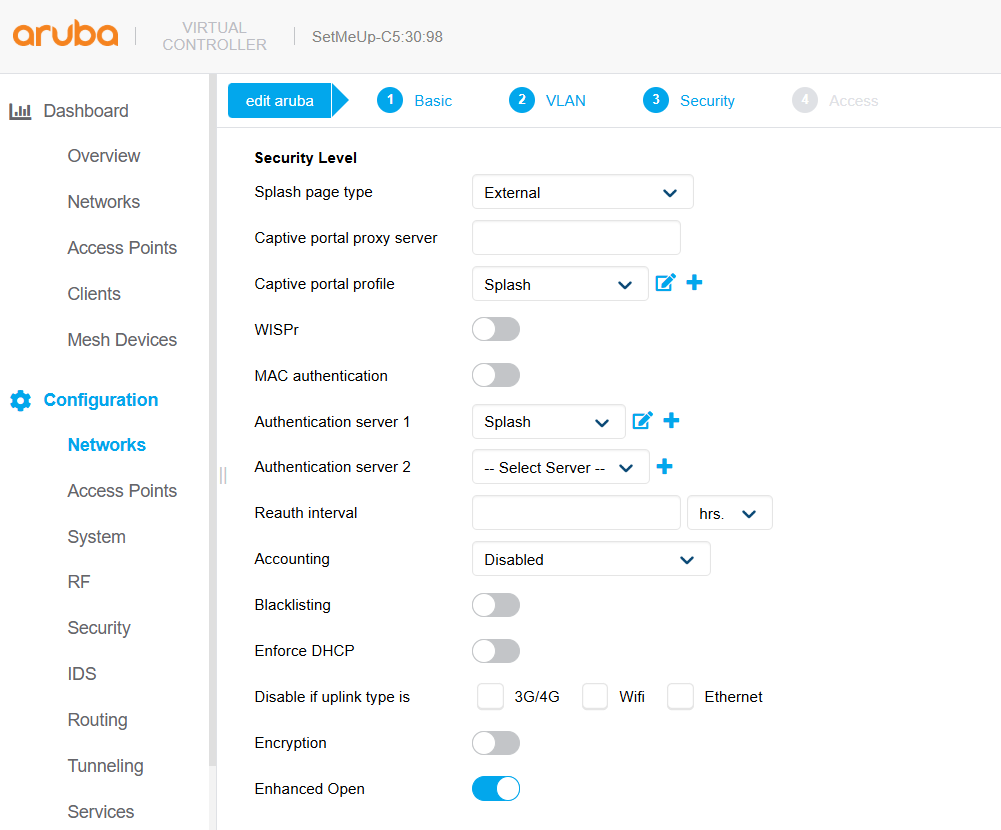Click the Captive portal proxy server field

(576, 238)
